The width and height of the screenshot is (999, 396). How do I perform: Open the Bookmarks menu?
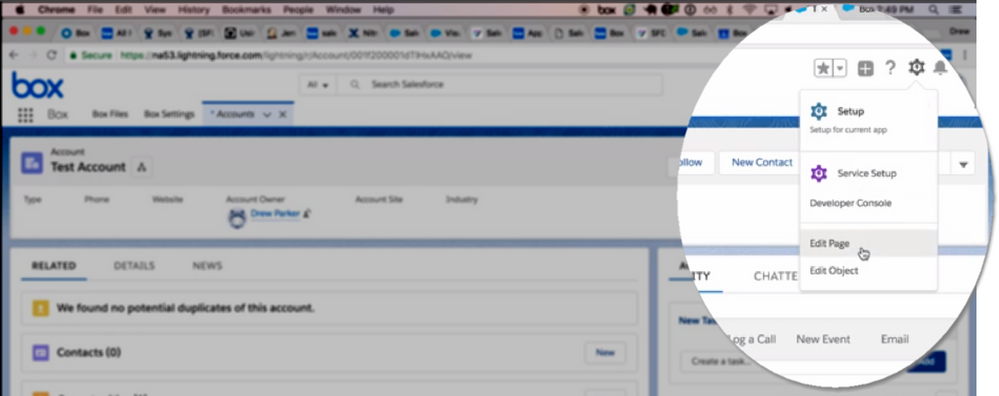coord(247,10)
